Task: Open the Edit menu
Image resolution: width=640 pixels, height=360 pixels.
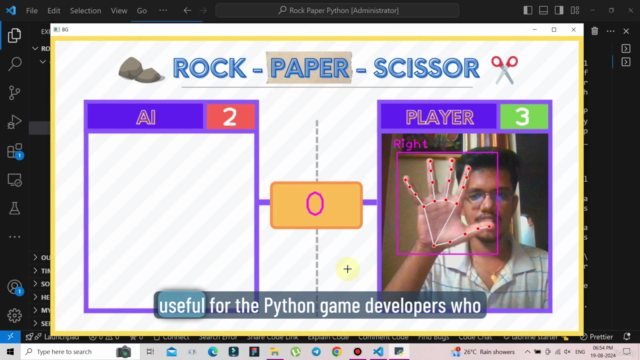Action: tap(53, 11)
